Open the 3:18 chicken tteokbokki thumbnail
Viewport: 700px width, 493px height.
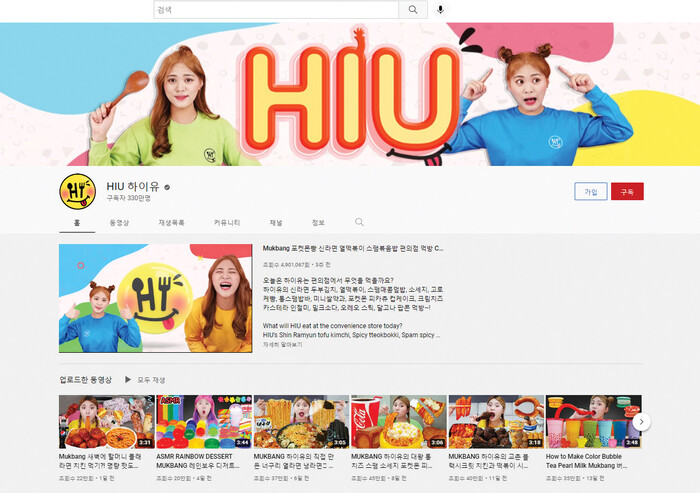496,422
